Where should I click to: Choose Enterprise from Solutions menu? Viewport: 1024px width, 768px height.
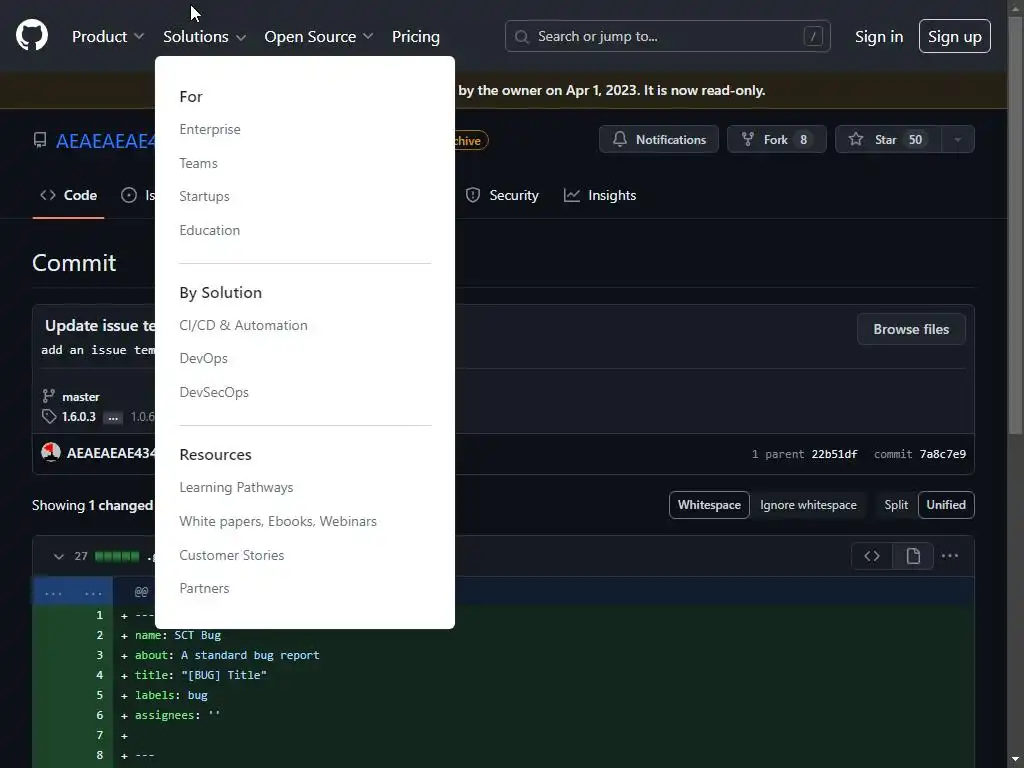(x=210, y=129)
